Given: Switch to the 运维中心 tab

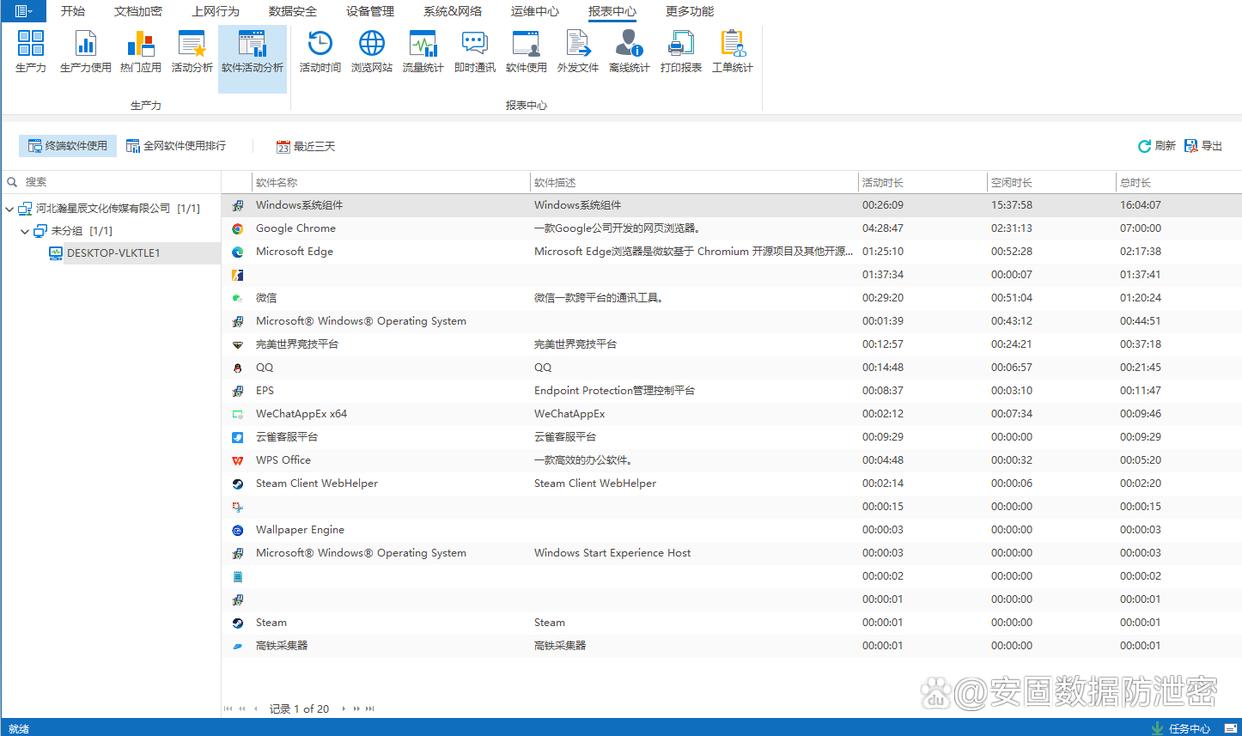Looking at the screenshot, I should tap(535, 11).
